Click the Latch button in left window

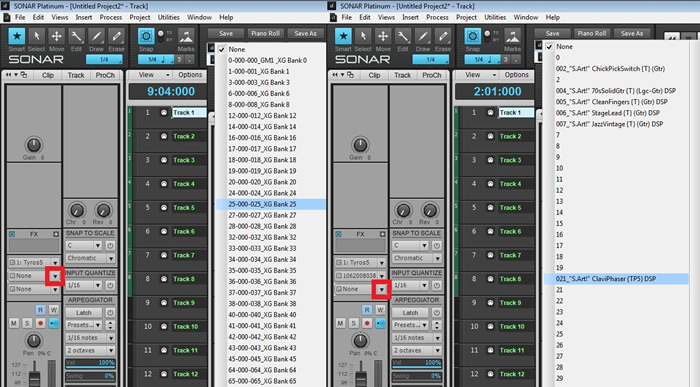point(84,312)
